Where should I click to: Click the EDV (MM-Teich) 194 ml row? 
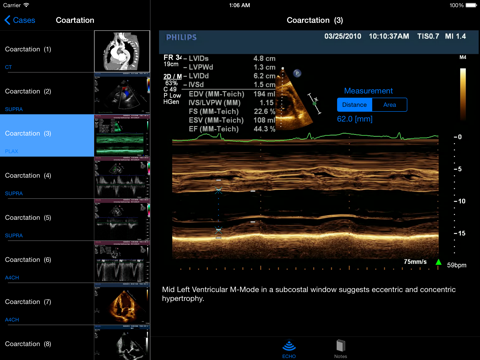click(232, 94)
